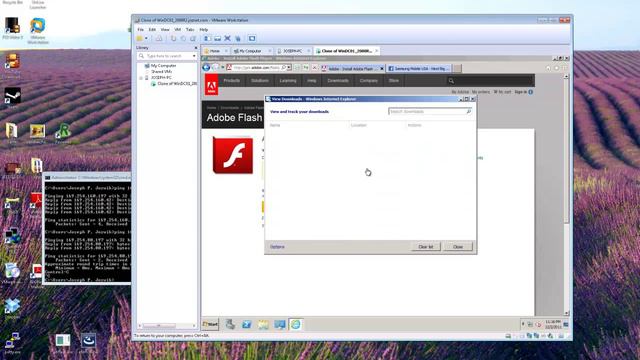This screenshot has height=360, width=640.
Task: Click the stop loading X icon in IE
Action: [x=314, y=68]
